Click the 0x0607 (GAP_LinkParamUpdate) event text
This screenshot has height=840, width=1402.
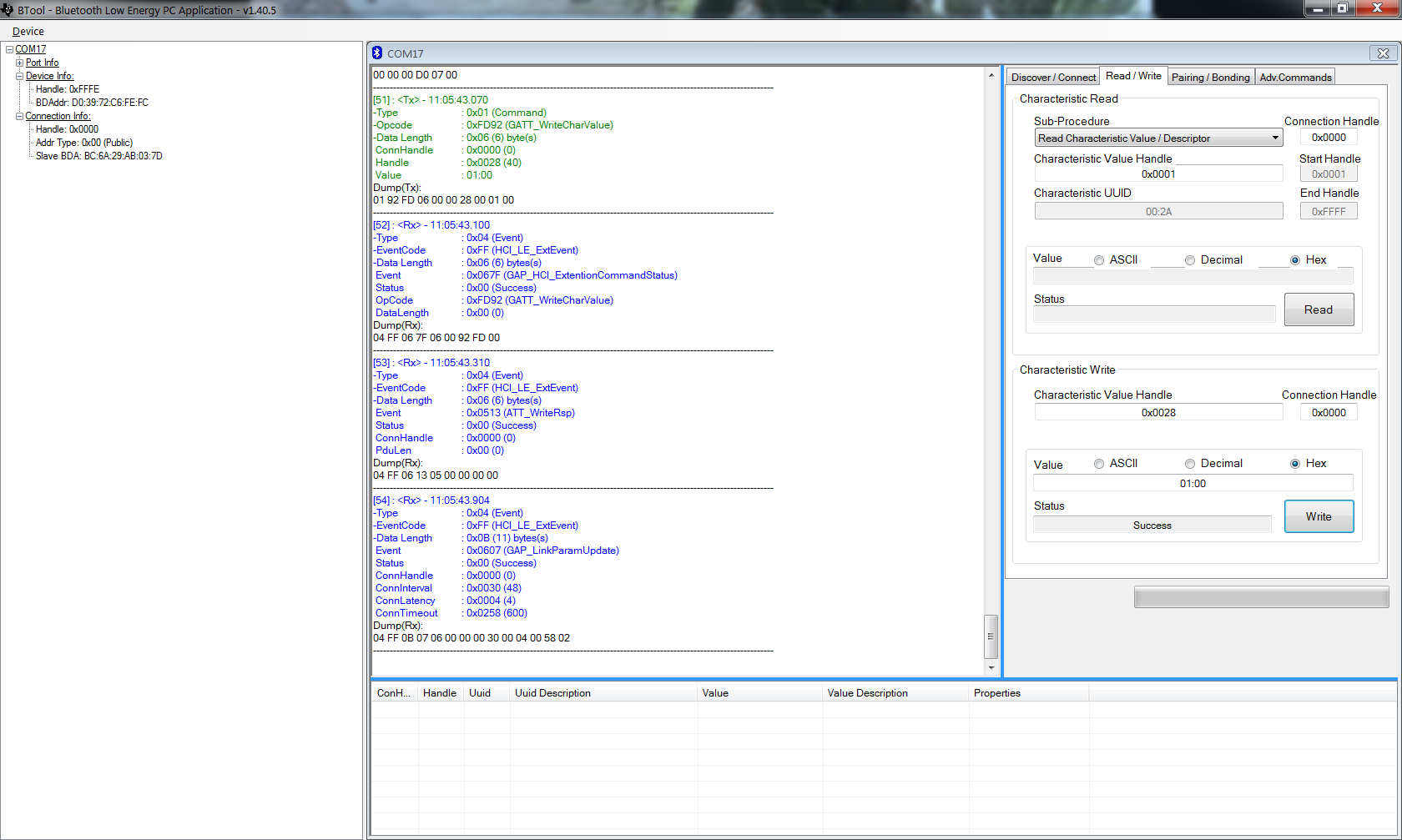(x=542, y=551)
